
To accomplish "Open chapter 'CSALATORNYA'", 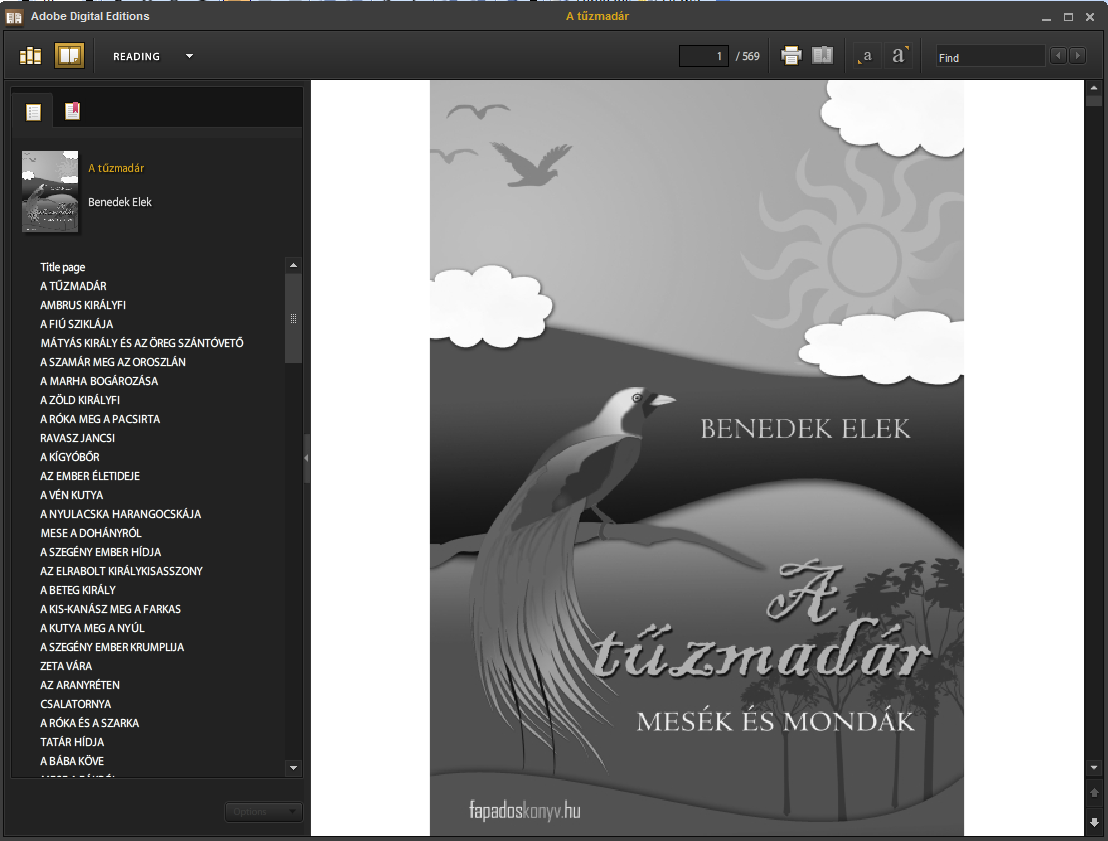I will [76, 705].
